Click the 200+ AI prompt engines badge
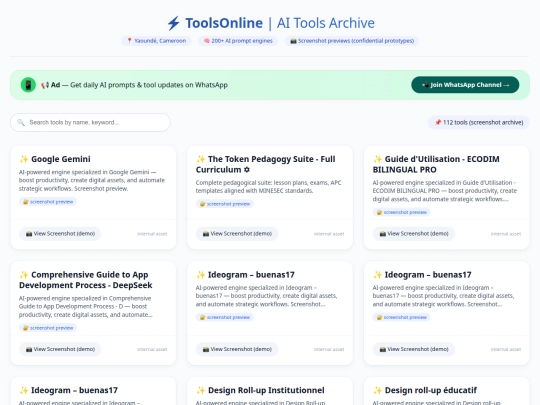 (238, 41)
